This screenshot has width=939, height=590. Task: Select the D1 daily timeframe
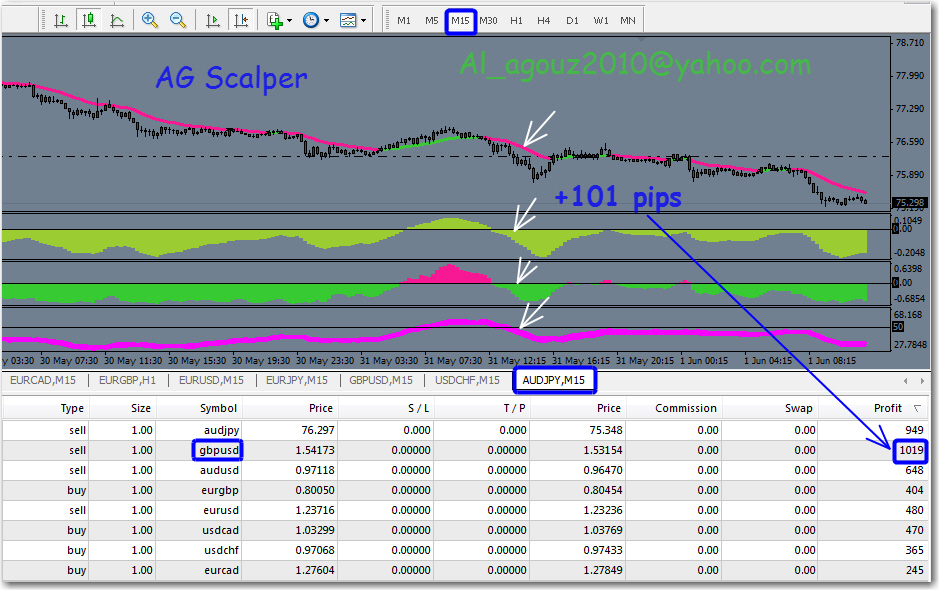(x=572, y=20)
